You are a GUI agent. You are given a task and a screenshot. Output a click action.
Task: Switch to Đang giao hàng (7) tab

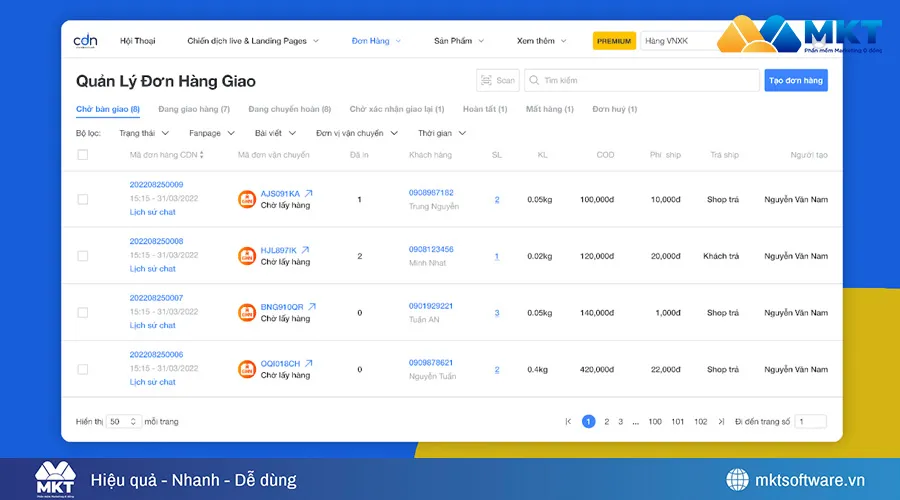(194, 109)
